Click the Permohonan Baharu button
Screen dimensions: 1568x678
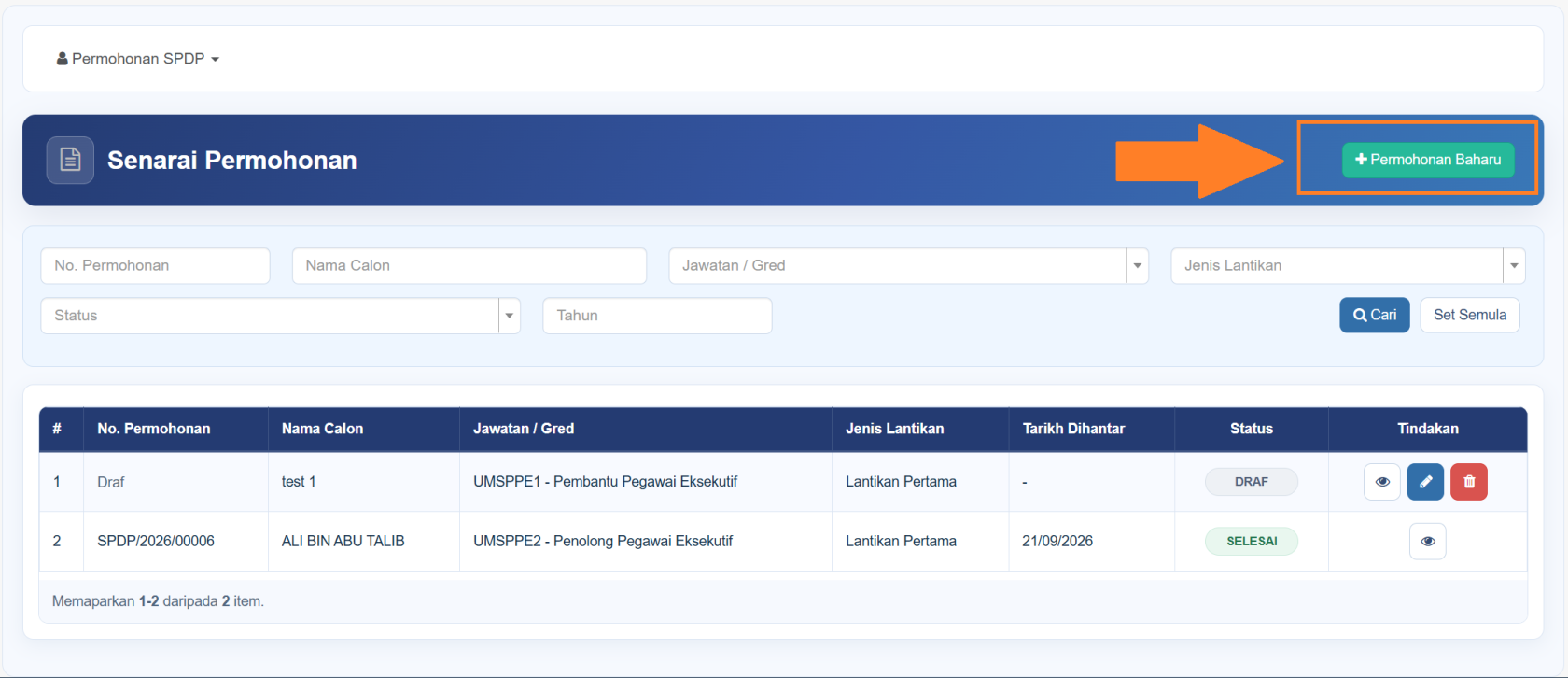point(1428,160)
